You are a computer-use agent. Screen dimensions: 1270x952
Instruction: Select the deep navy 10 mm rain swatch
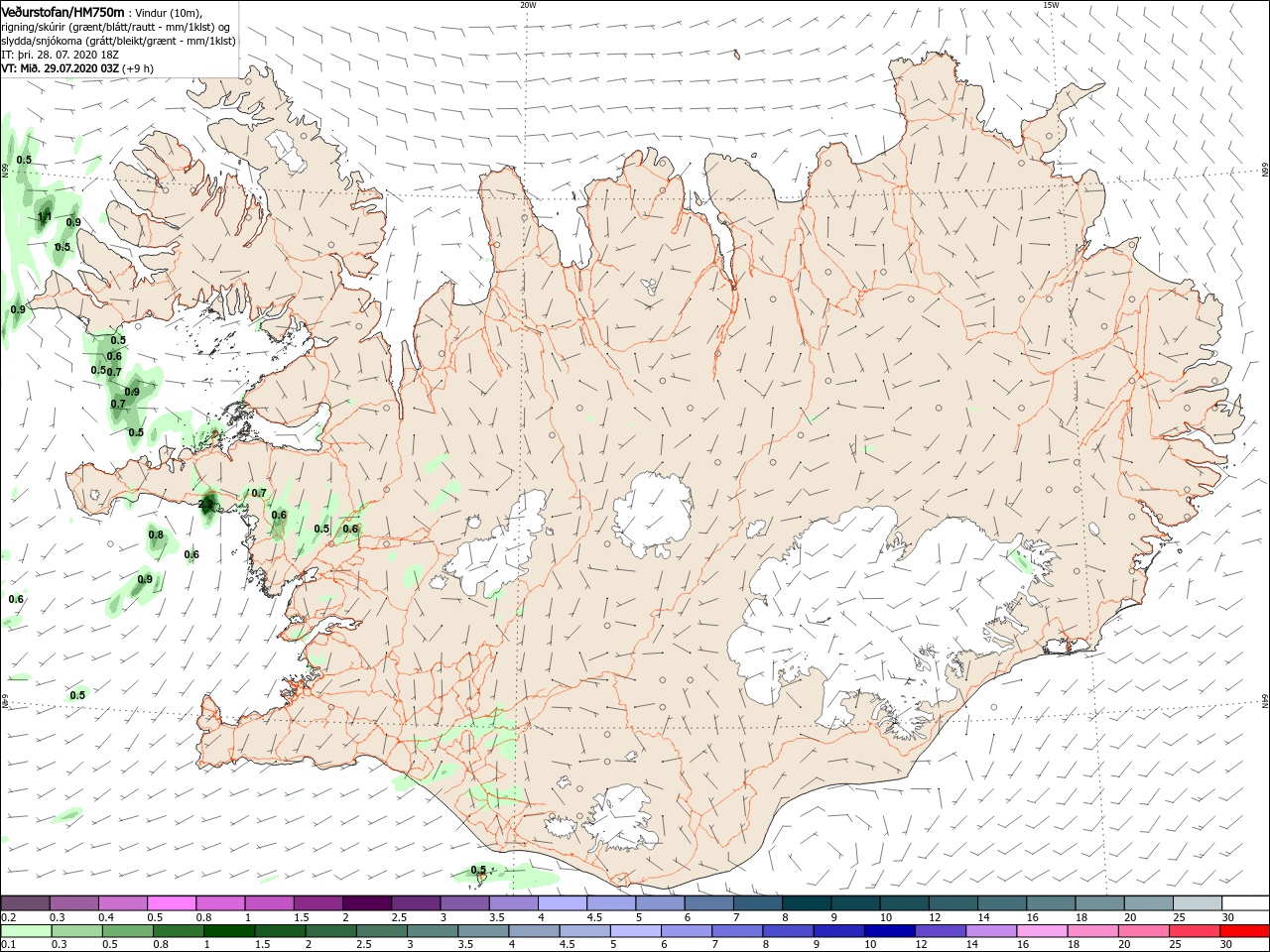coord(888,931)
